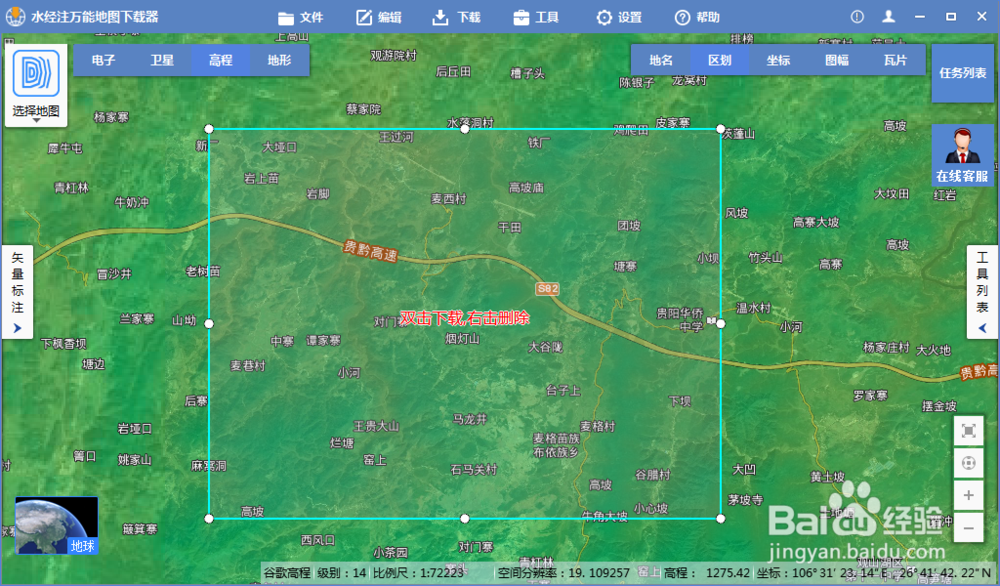Click the bottom-left selection box handle
The image size is (1000, 586).
click(x=209, y=518)
